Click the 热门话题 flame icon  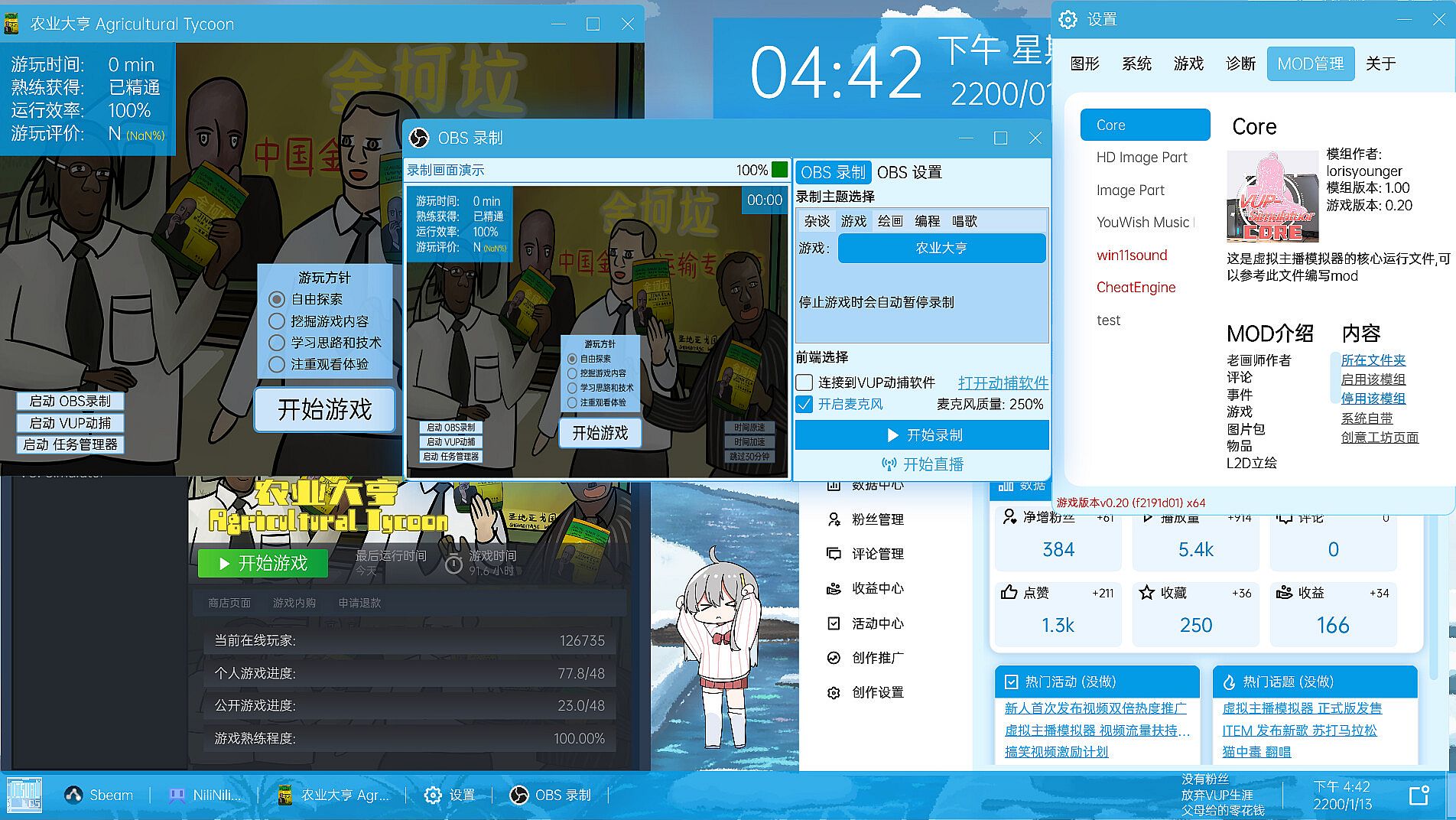click(x=1229, y=682)
